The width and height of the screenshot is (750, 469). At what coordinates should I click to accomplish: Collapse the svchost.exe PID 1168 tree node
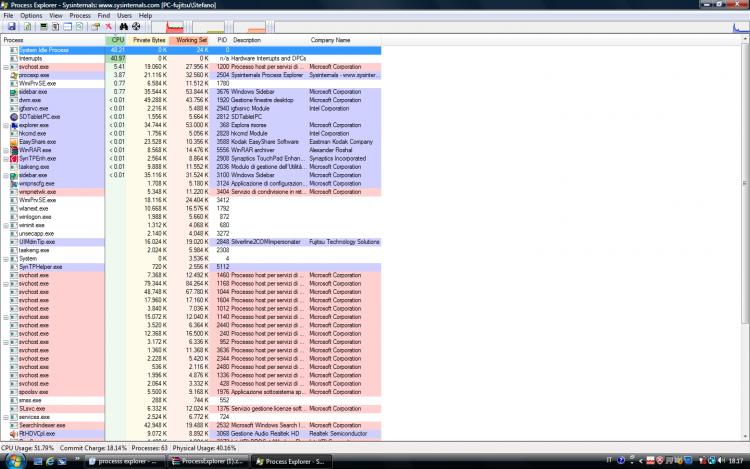click(6, 284)
